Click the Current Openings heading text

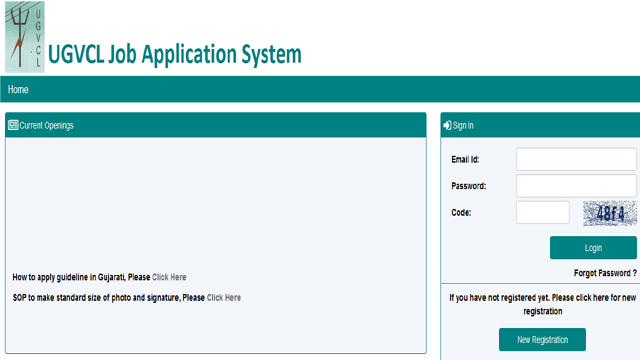[x=47, y=125]
